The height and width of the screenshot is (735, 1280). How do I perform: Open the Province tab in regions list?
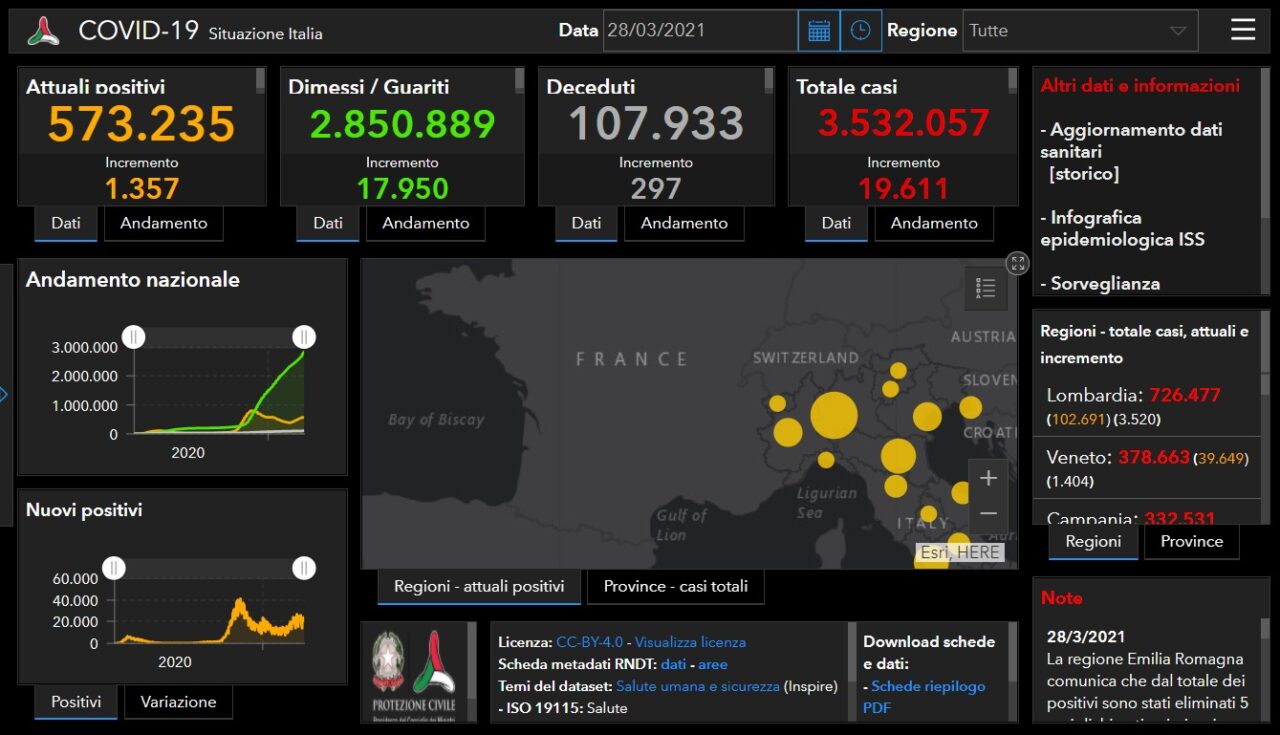1191,541
